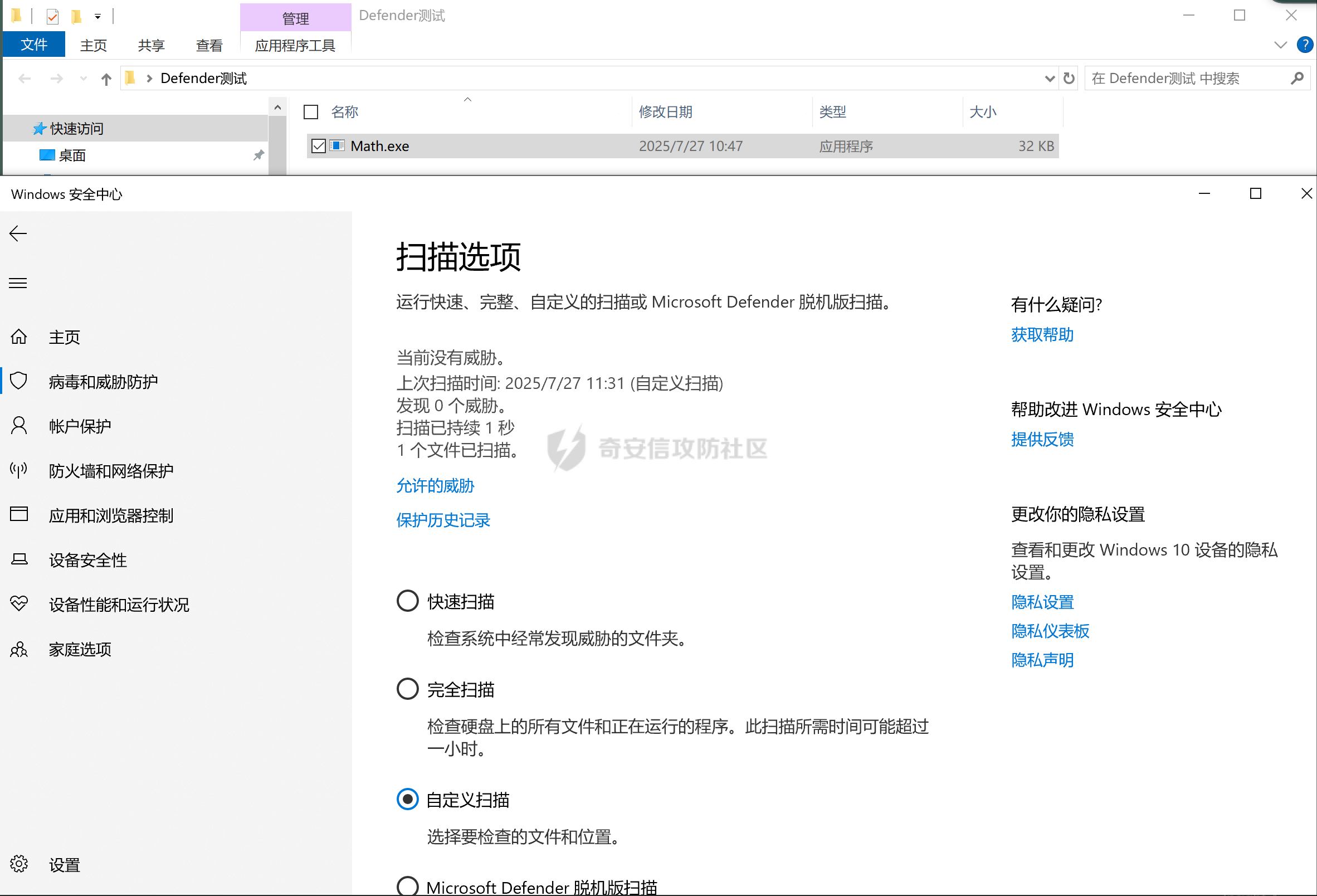This screenshot has width=1317, height=896.
Task: Expand the Explorer ribbon chevron
Action: (1280, 45)
